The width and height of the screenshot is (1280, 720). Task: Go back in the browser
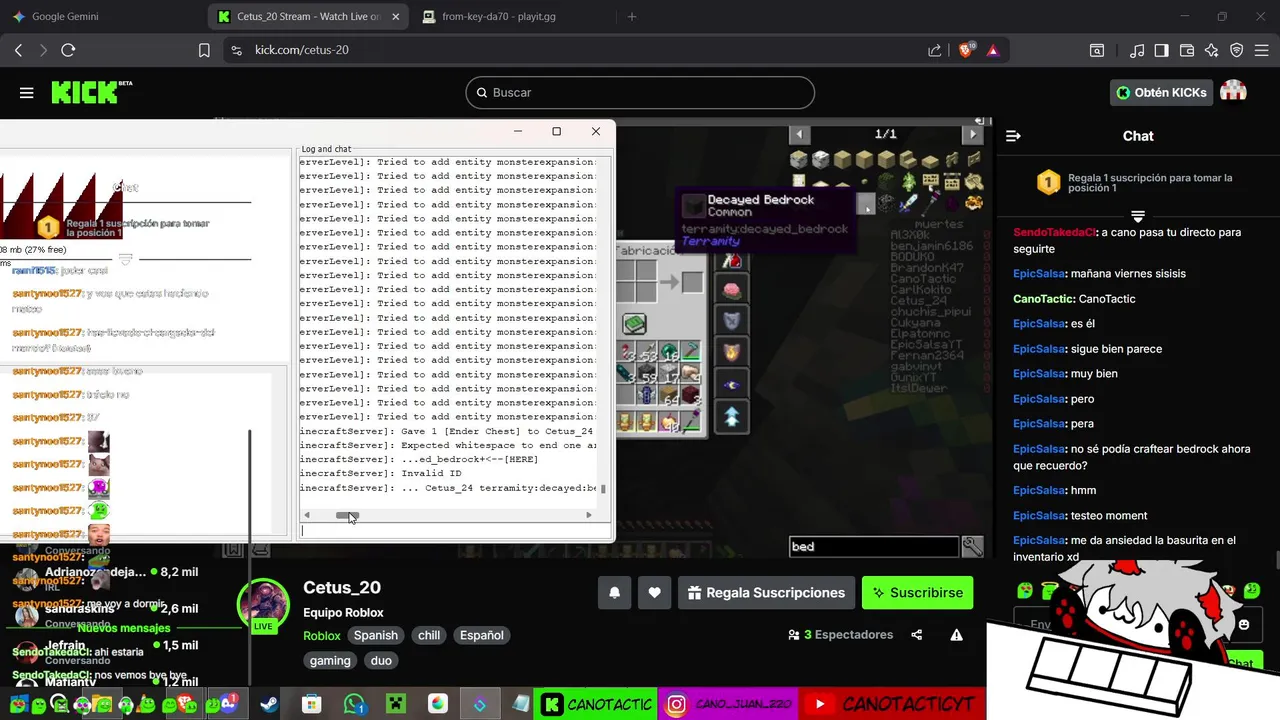[x=18, y=50]
